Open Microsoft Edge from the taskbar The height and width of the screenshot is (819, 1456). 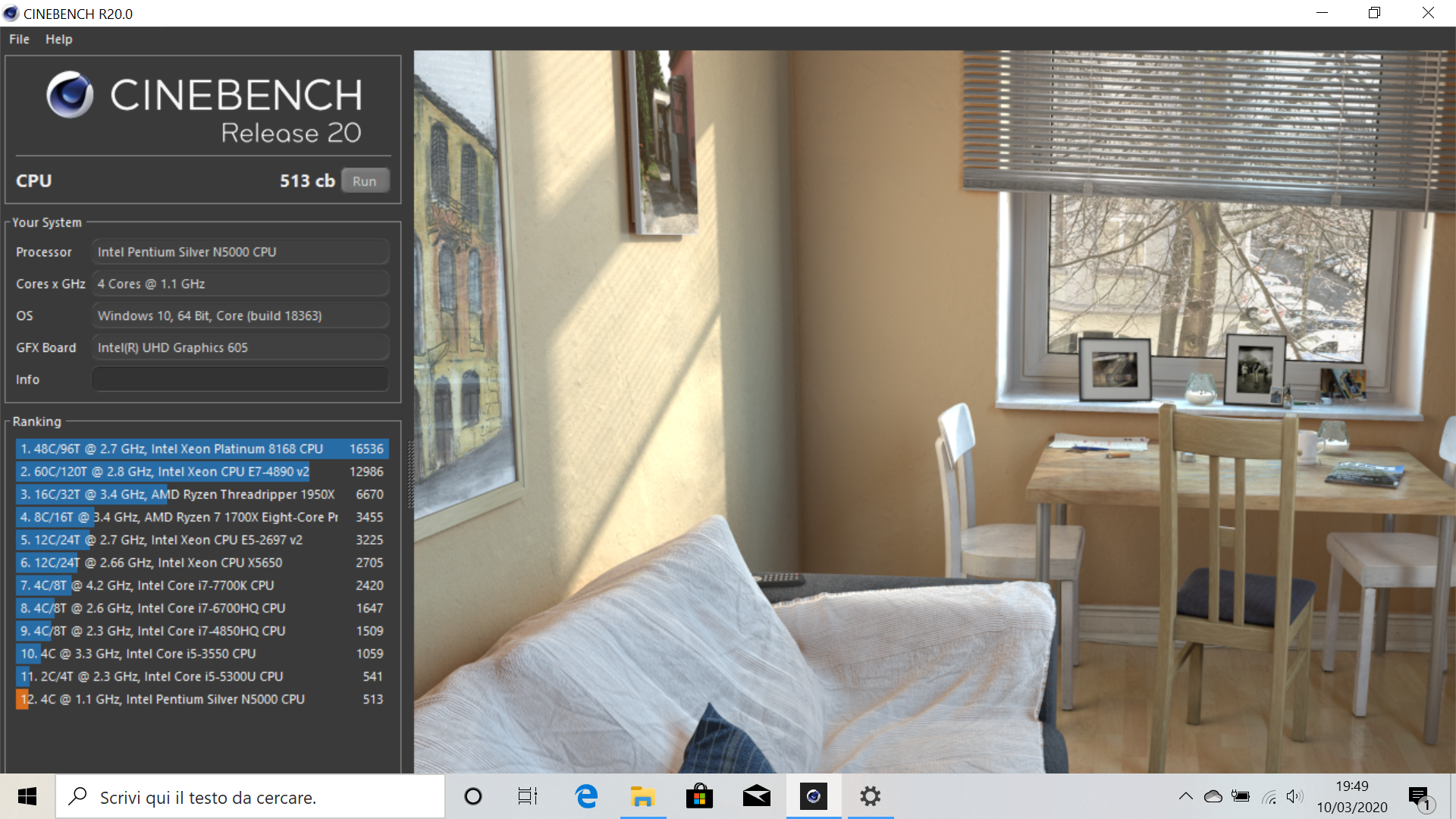click(x=586, y=796)
